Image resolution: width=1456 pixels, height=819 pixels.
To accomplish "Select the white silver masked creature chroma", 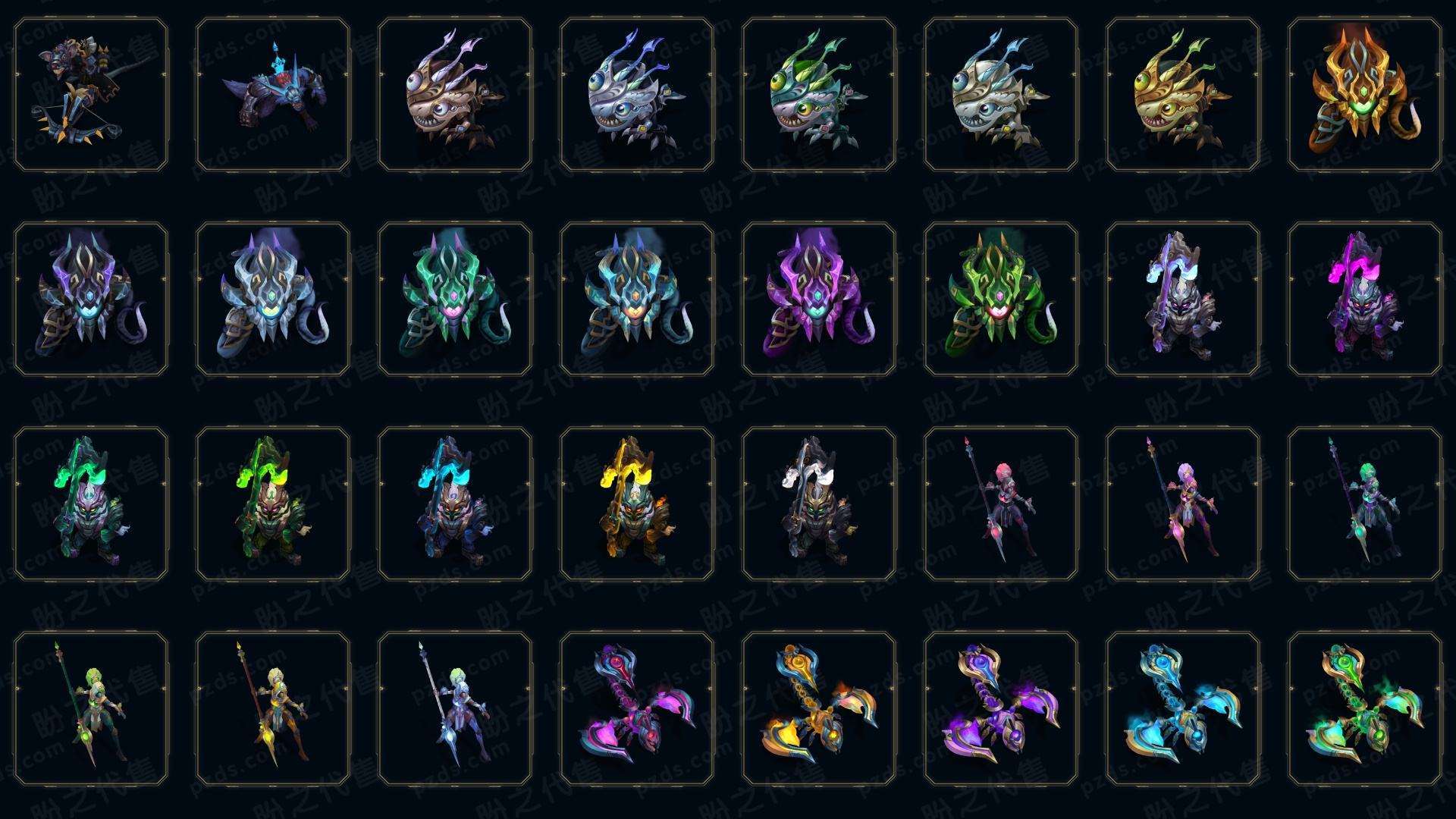I will pos(273,299).
